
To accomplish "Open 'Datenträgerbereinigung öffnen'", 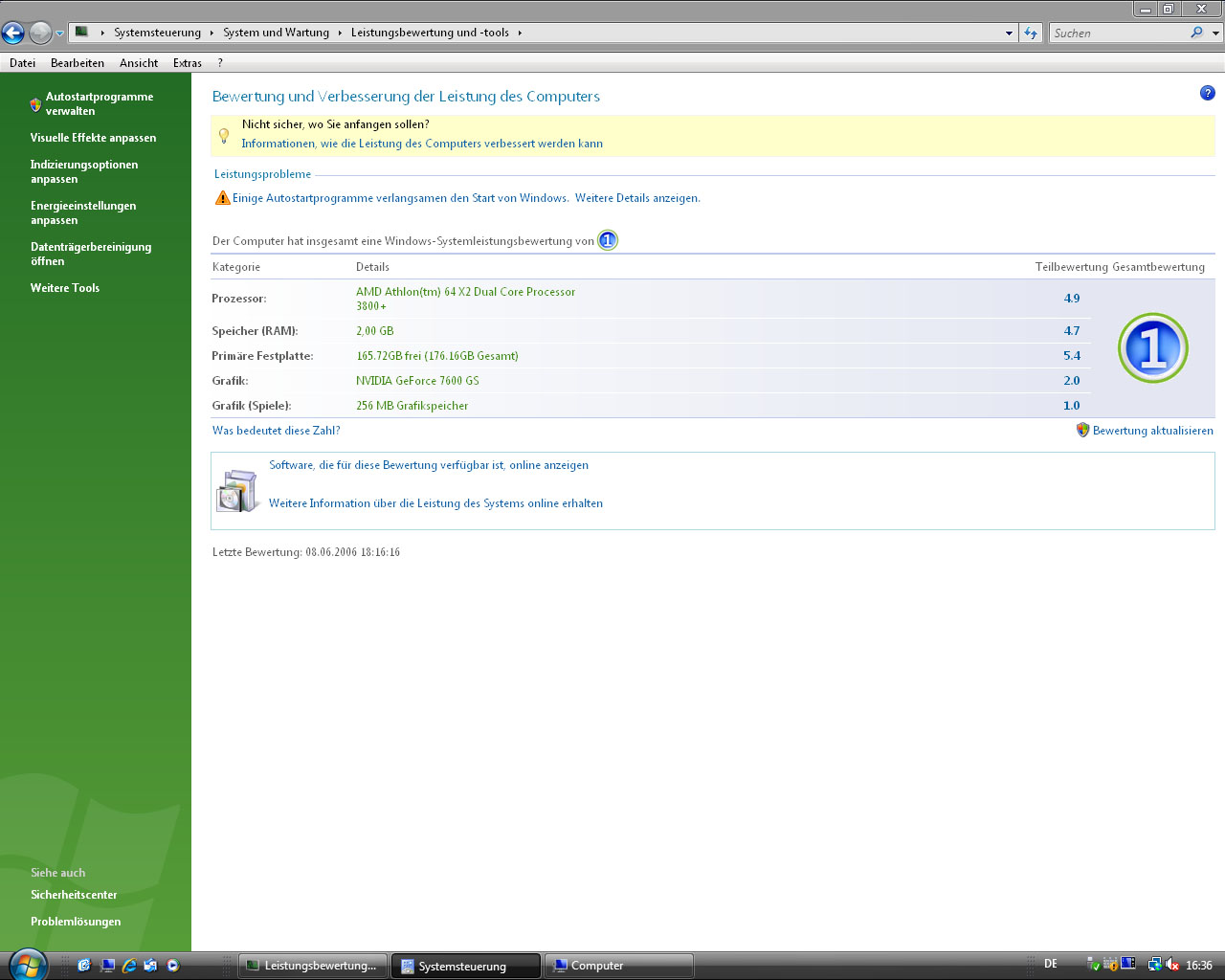I will click(91, 254).
